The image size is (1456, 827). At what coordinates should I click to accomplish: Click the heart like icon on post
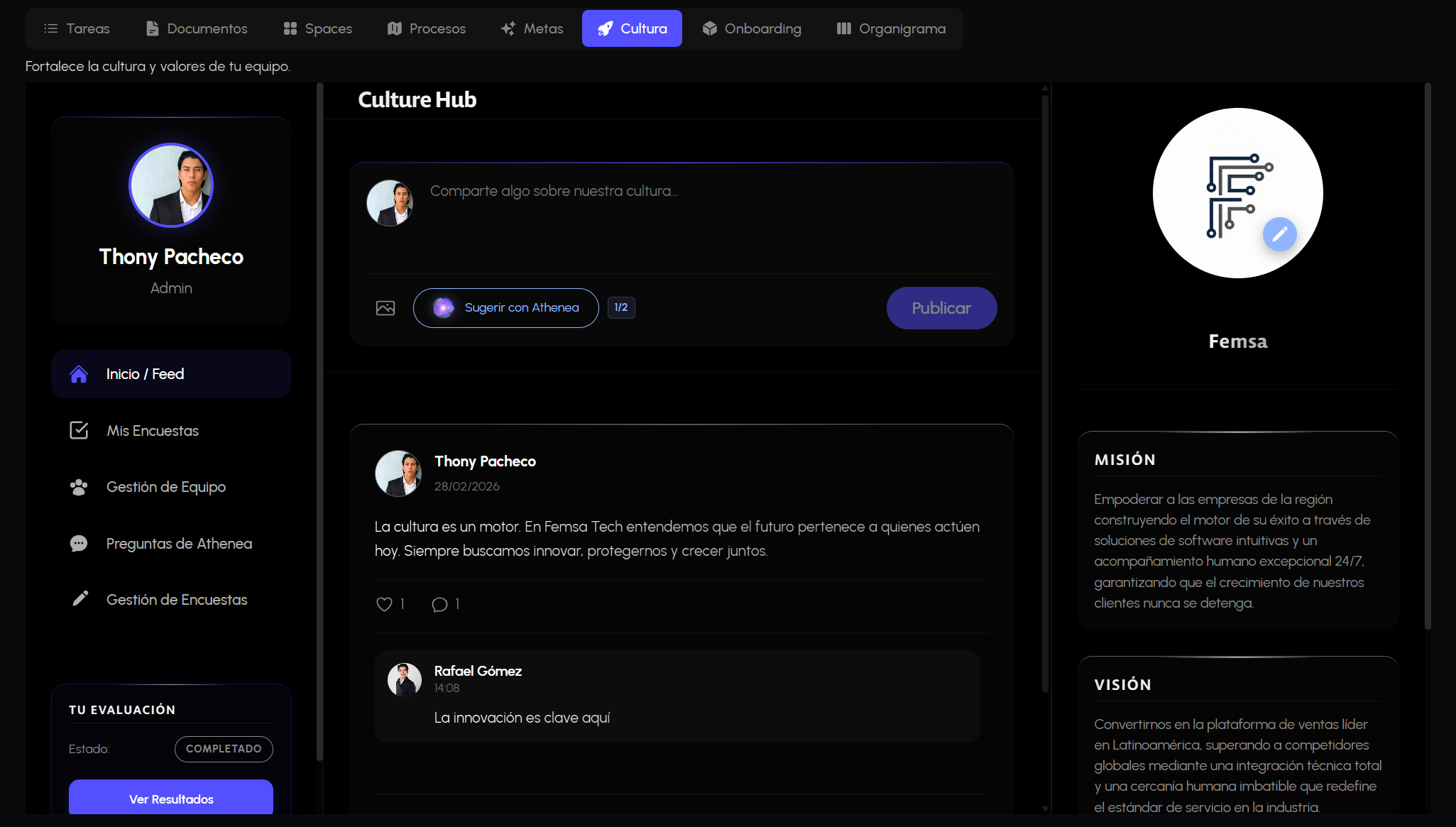pyautogui.click(x=384, y=604)
